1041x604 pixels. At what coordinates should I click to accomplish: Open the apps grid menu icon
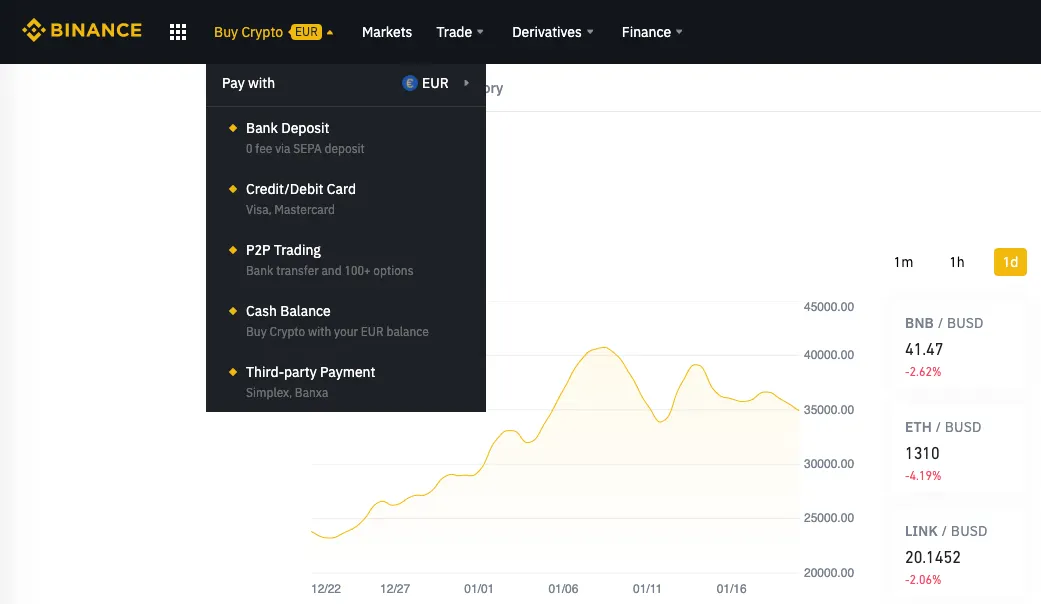178,32
